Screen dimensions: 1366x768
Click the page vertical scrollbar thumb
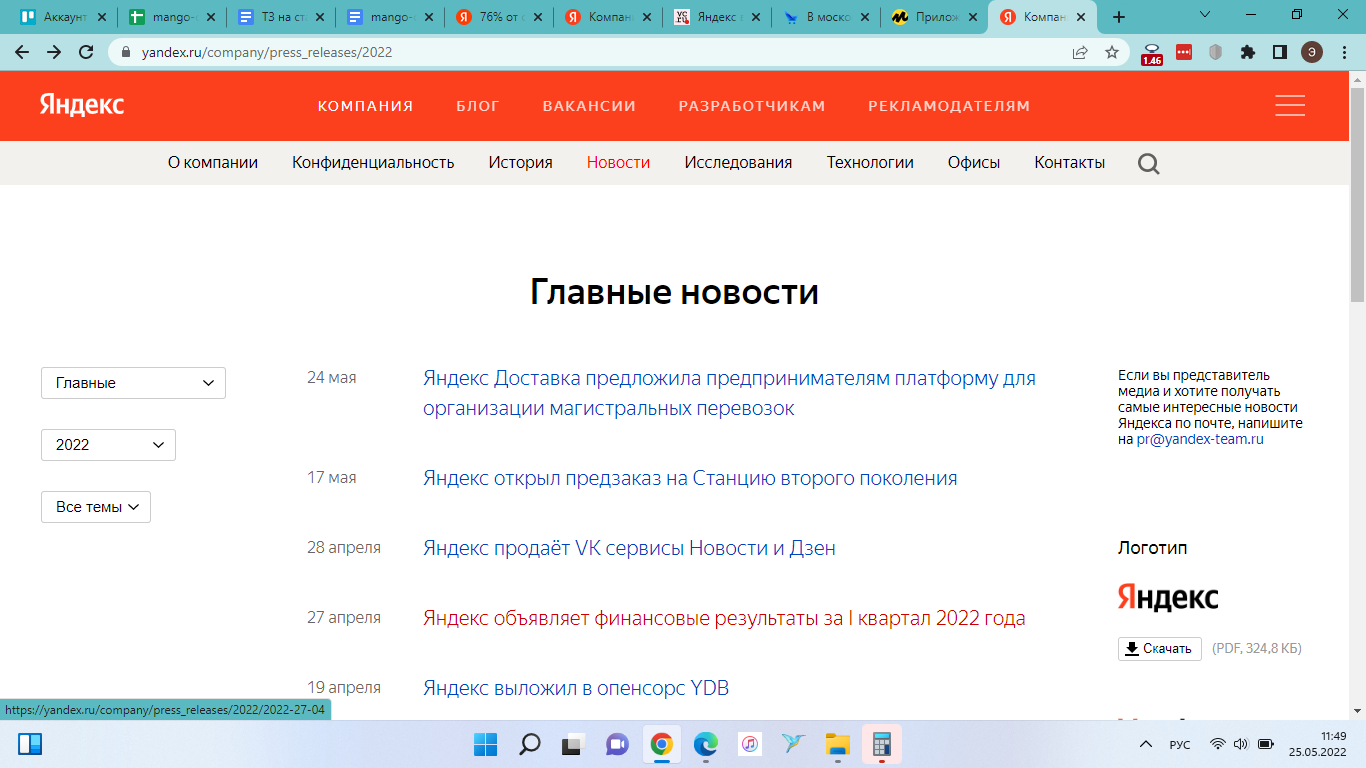[x=1357, y=195]
